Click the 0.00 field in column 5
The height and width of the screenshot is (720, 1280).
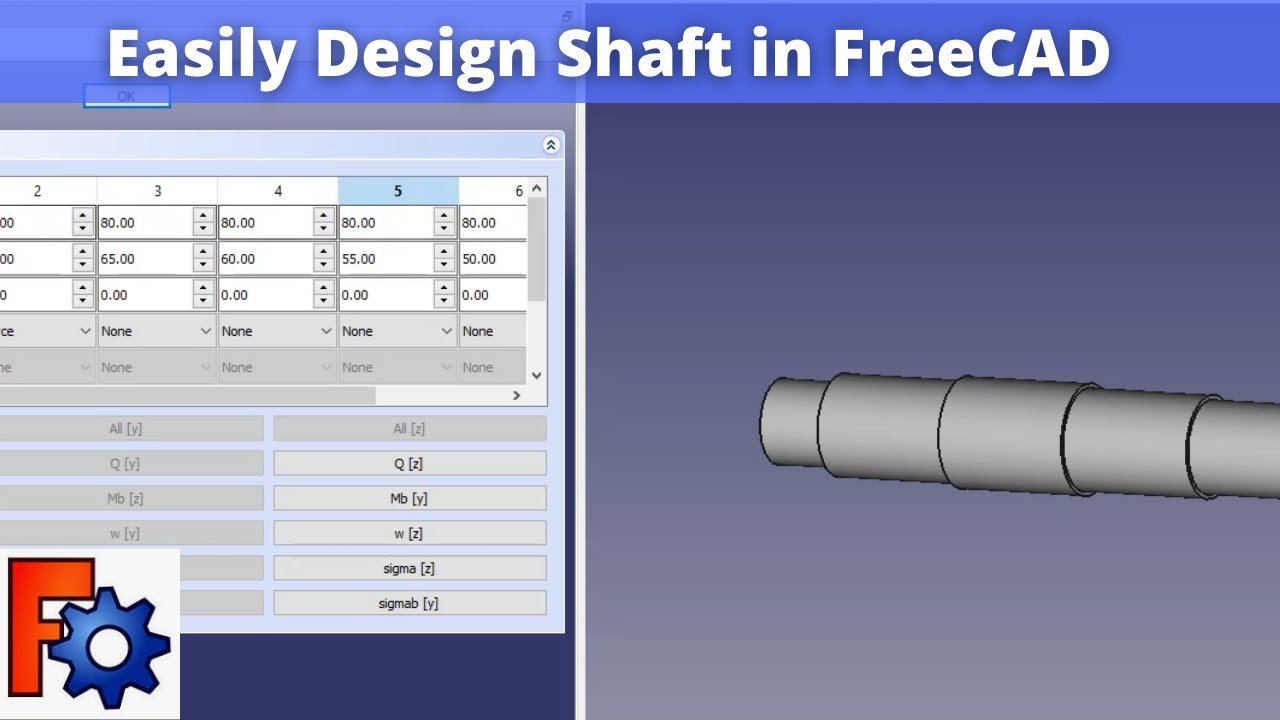(x=386, y=295)
